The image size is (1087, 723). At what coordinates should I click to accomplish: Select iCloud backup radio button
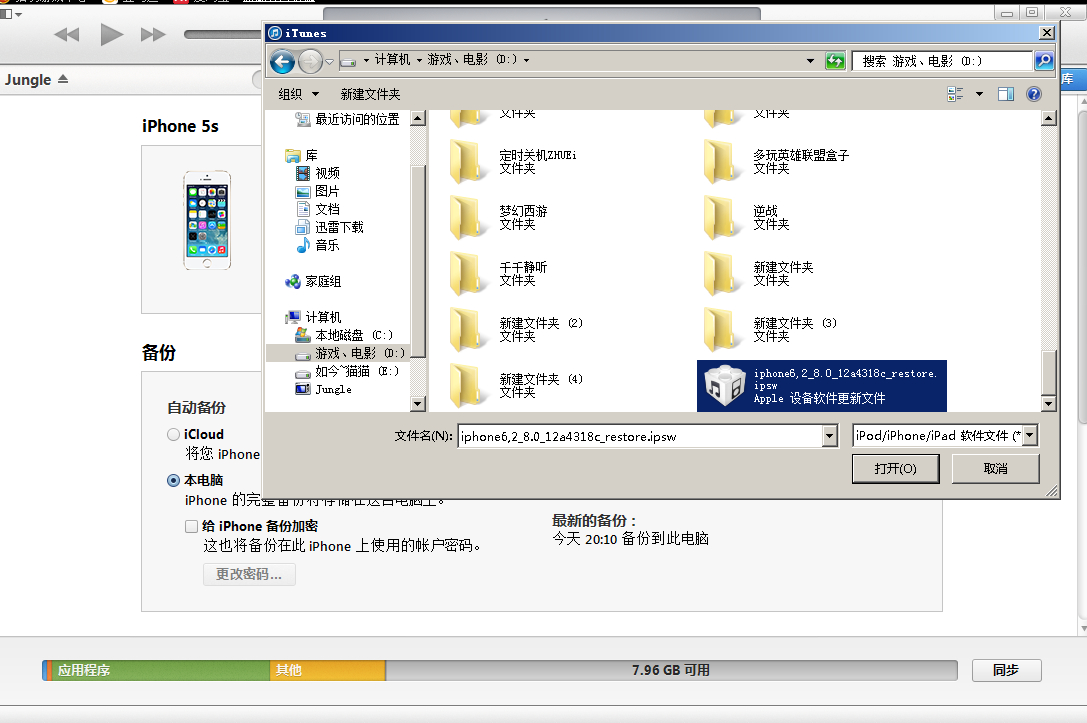(x=173, y=435)
